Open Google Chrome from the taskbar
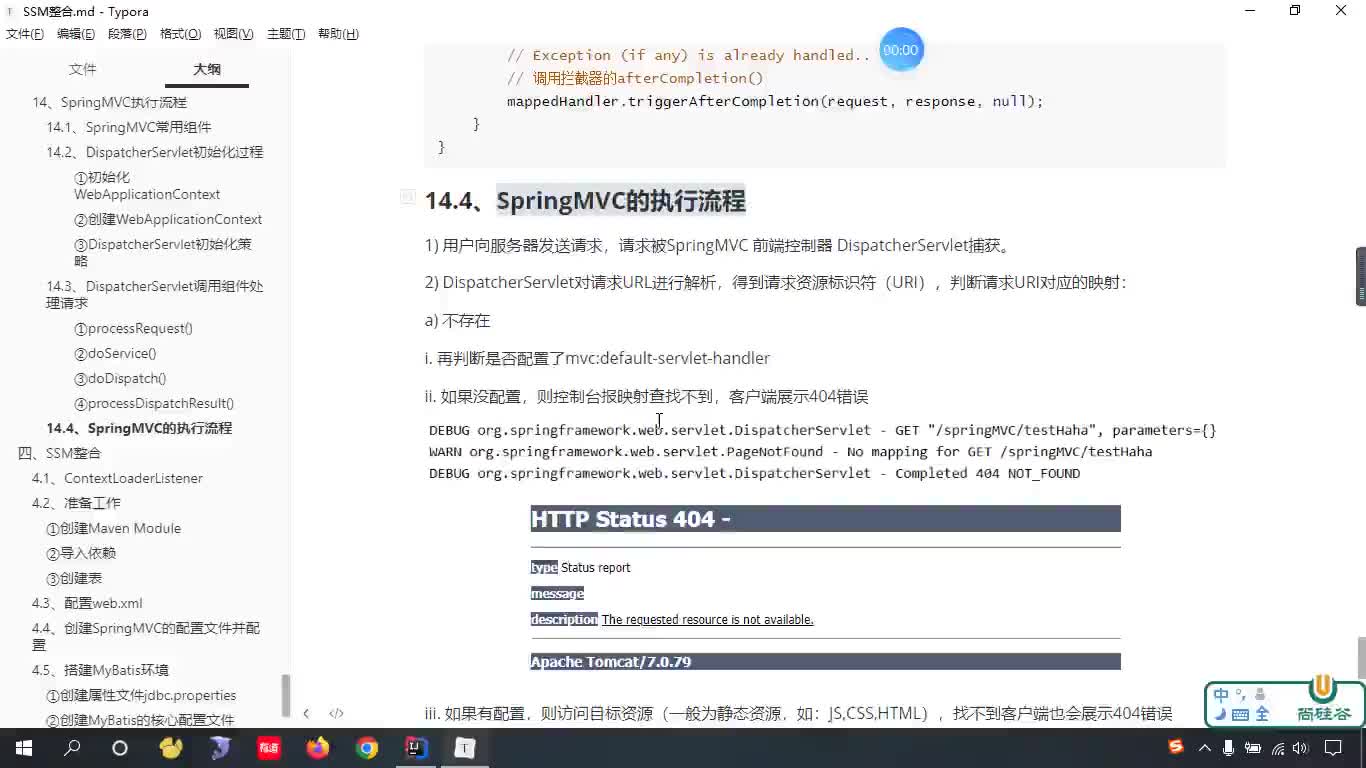This screenshot has height=768, width=1366. [x=367, y=747]
